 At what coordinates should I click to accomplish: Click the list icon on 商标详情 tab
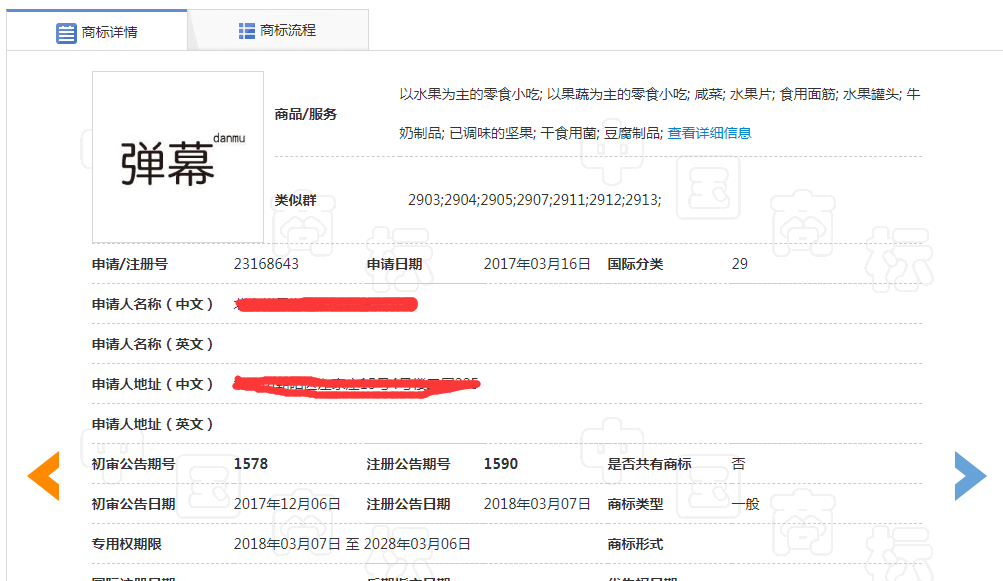pyautogui.click(x=66, y=32)
